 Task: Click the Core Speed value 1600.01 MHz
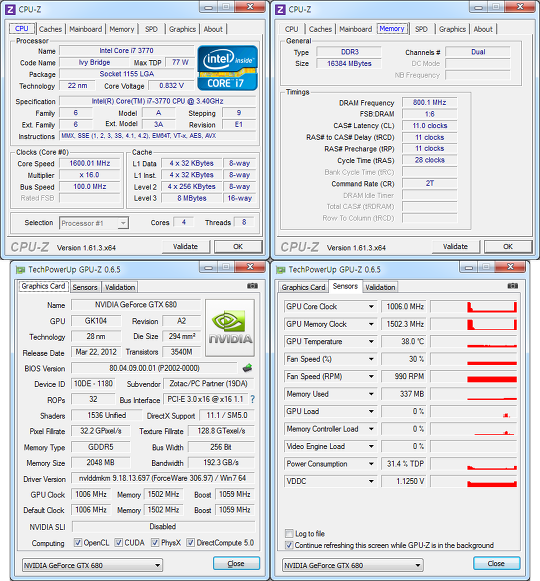click(90, 163)
